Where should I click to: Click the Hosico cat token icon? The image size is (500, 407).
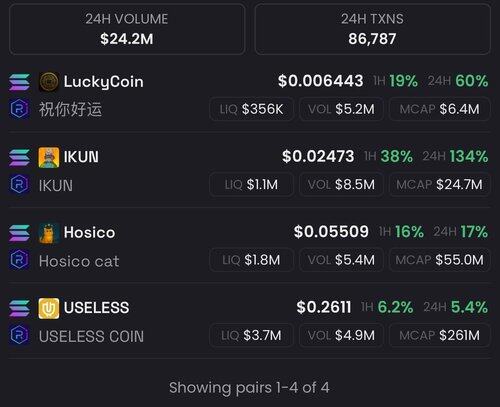point(49,233)
